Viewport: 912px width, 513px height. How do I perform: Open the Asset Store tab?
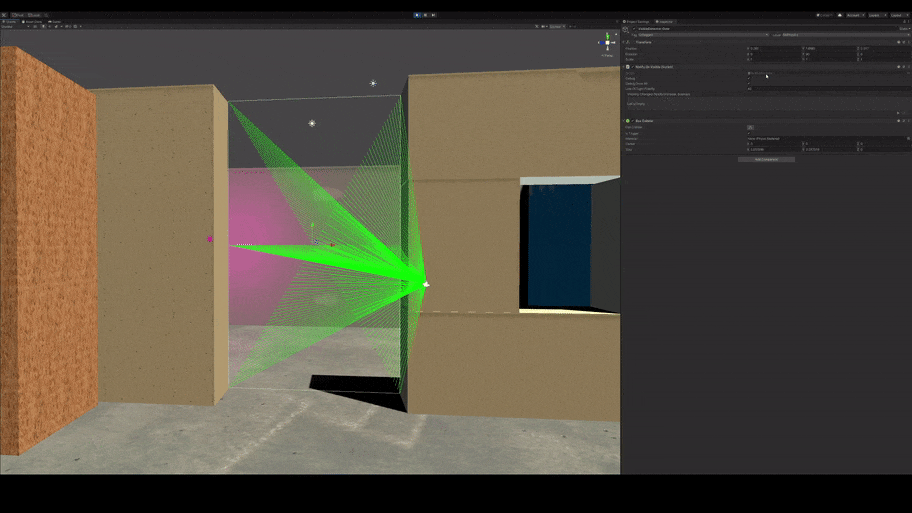(x=32, y=22)
